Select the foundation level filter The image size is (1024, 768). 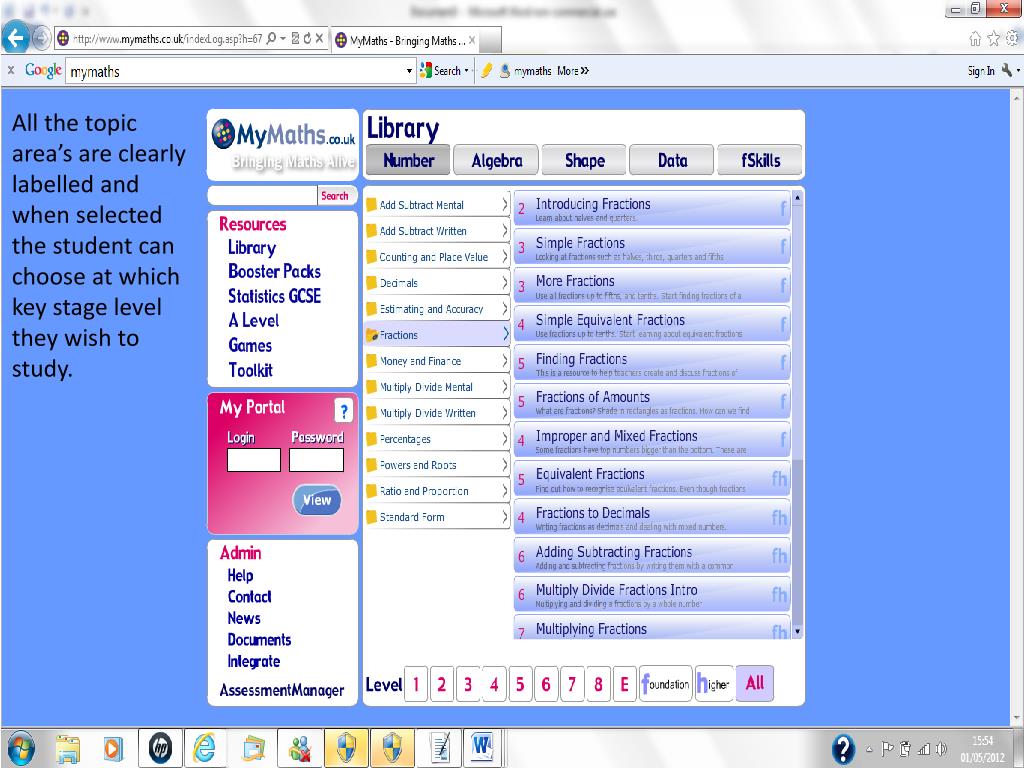[x=665, y=684]
